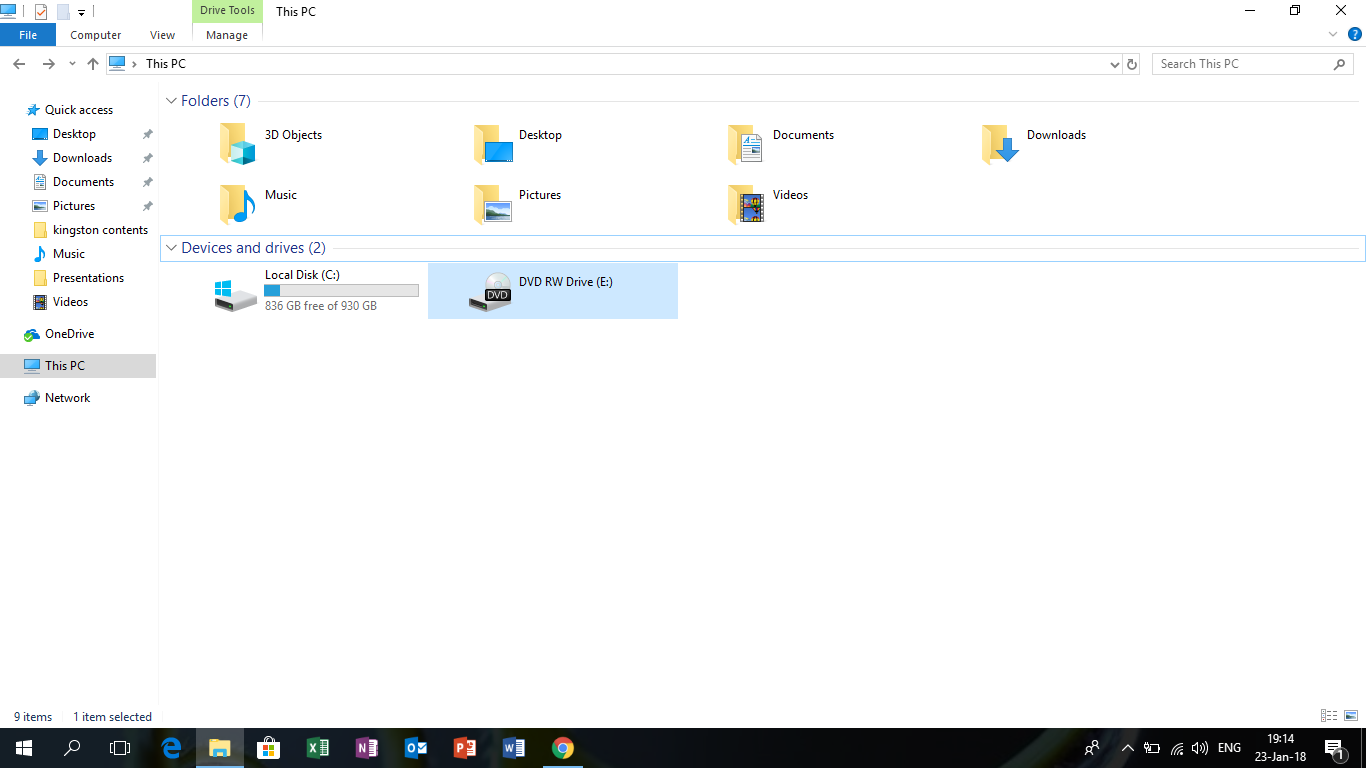Switch to the Manage Drive Tools tab
Viewport: 1366px width, 768px height.
(x=227, y=35)
